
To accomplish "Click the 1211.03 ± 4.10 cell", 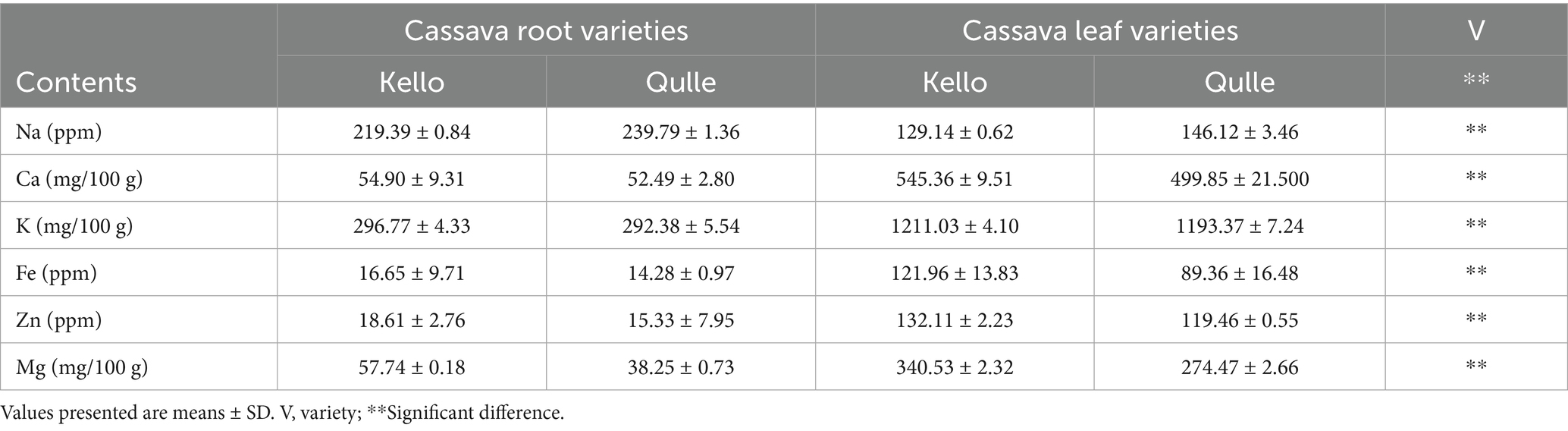I will coord(955,226).
